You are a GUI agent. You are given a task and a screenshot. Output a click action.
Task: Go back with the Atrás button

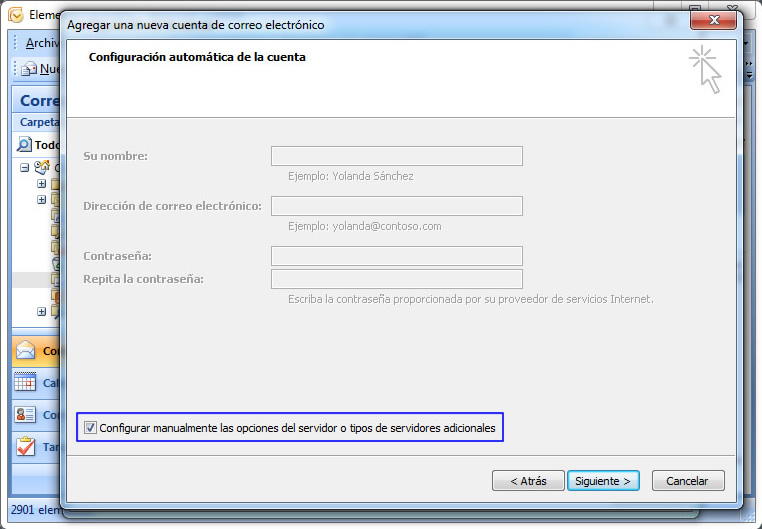[x=528, y=481]
